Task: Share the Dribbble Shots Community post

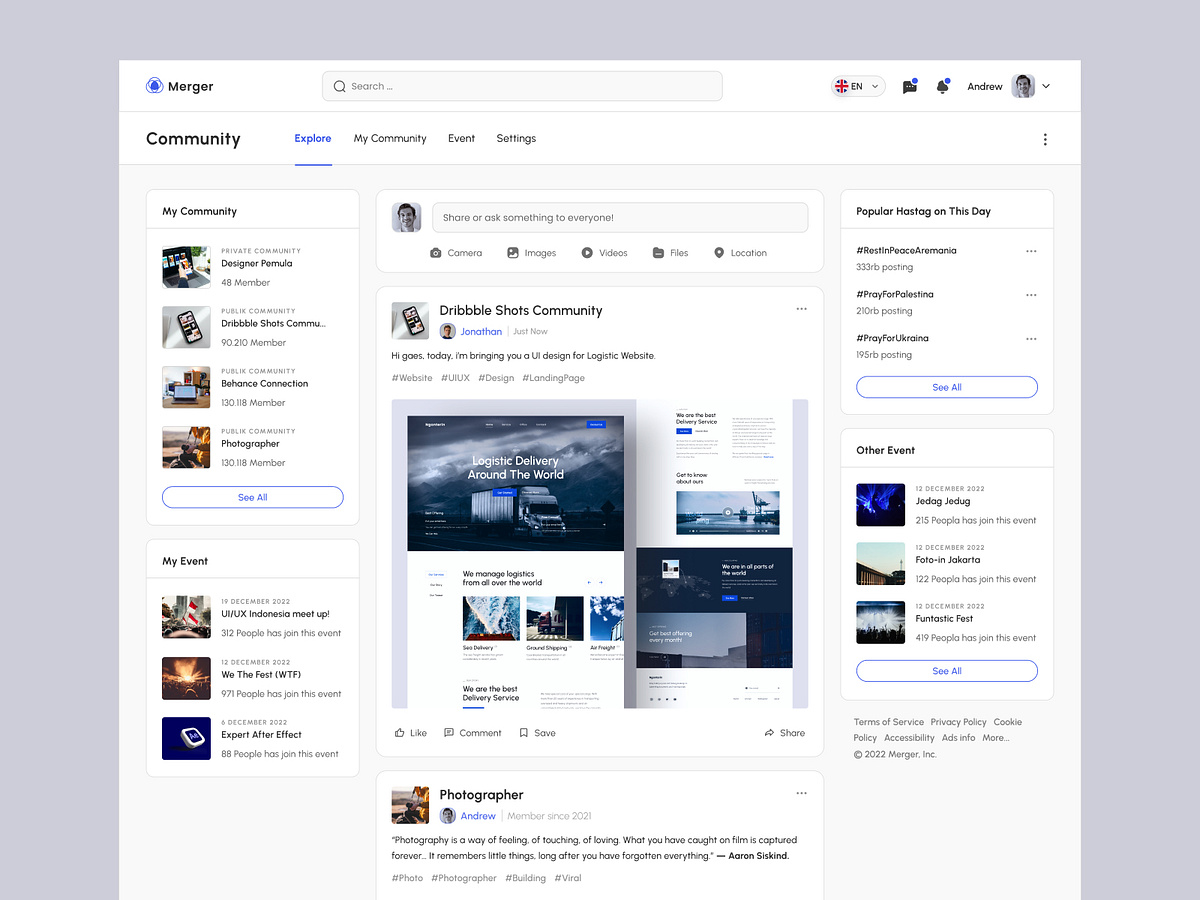Action: point(785,733)
